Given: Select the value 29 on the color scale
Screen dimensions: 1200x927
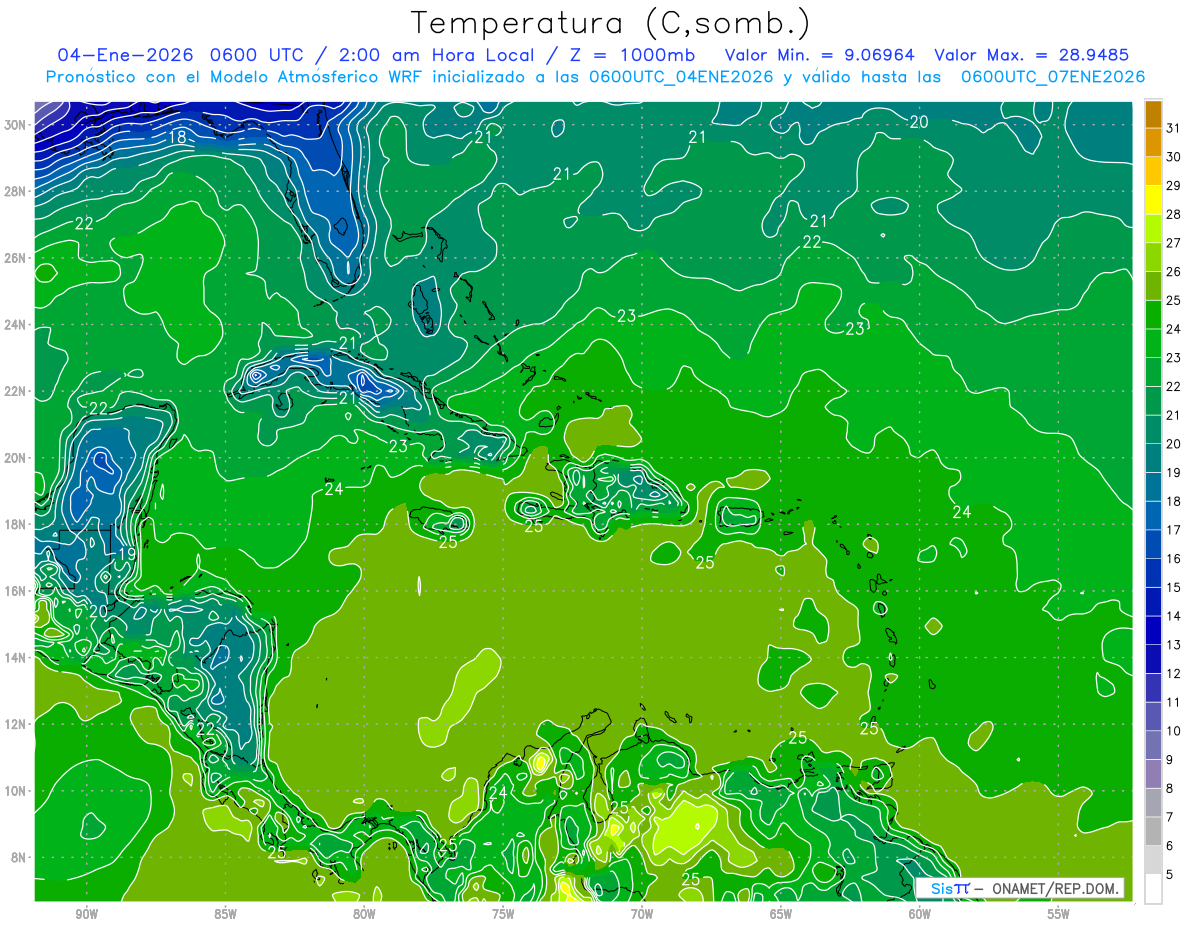Looking at the screenshot, I should [x=1173, y=185].
